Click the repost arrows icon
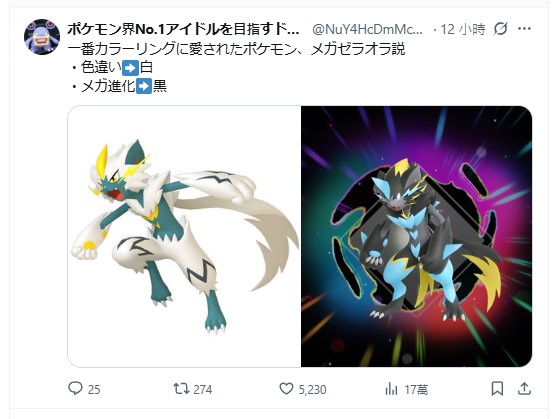This screenshot has height=419, width=559. point(181,388)
